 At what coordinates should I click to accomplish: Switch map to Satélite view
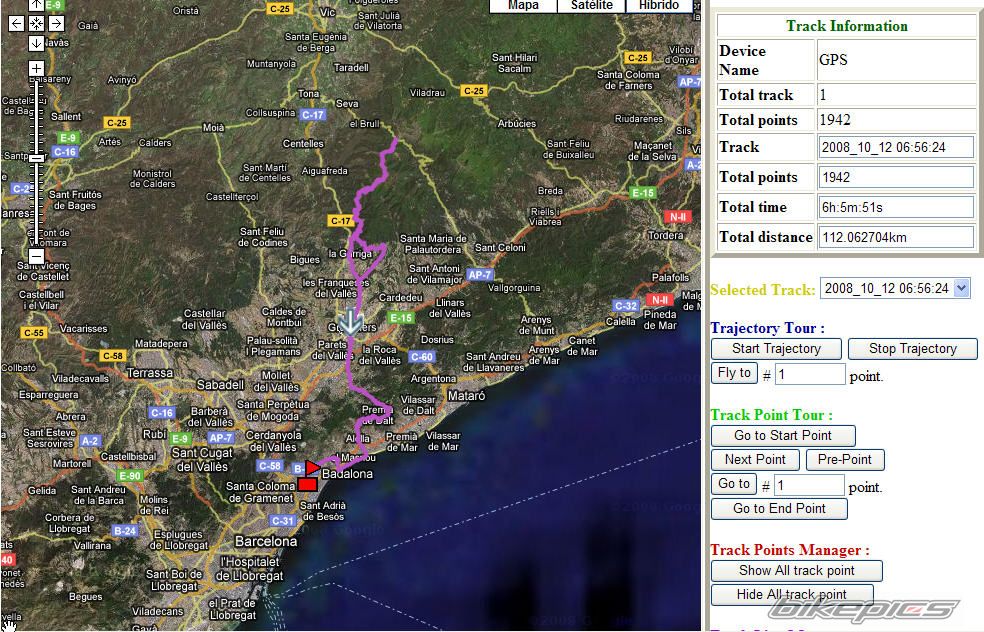[x=591, y=6]
